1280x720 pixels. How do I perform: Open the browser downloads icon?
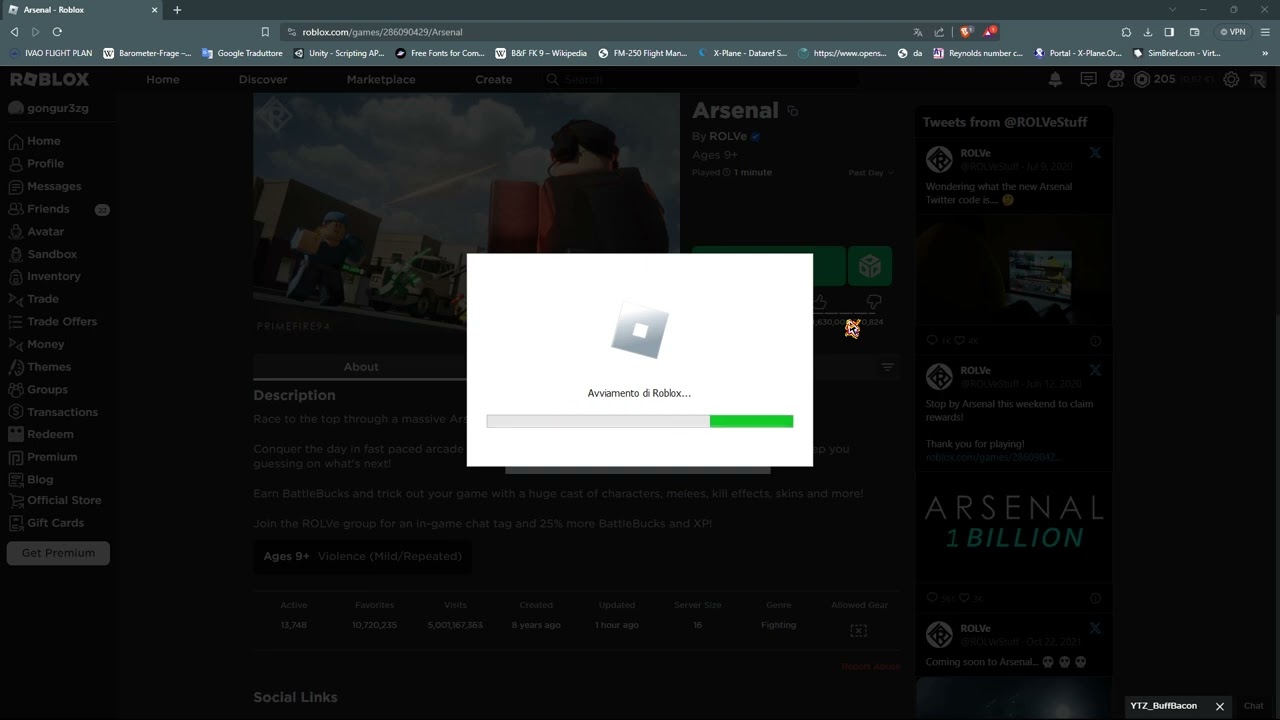click(1148, 32)
